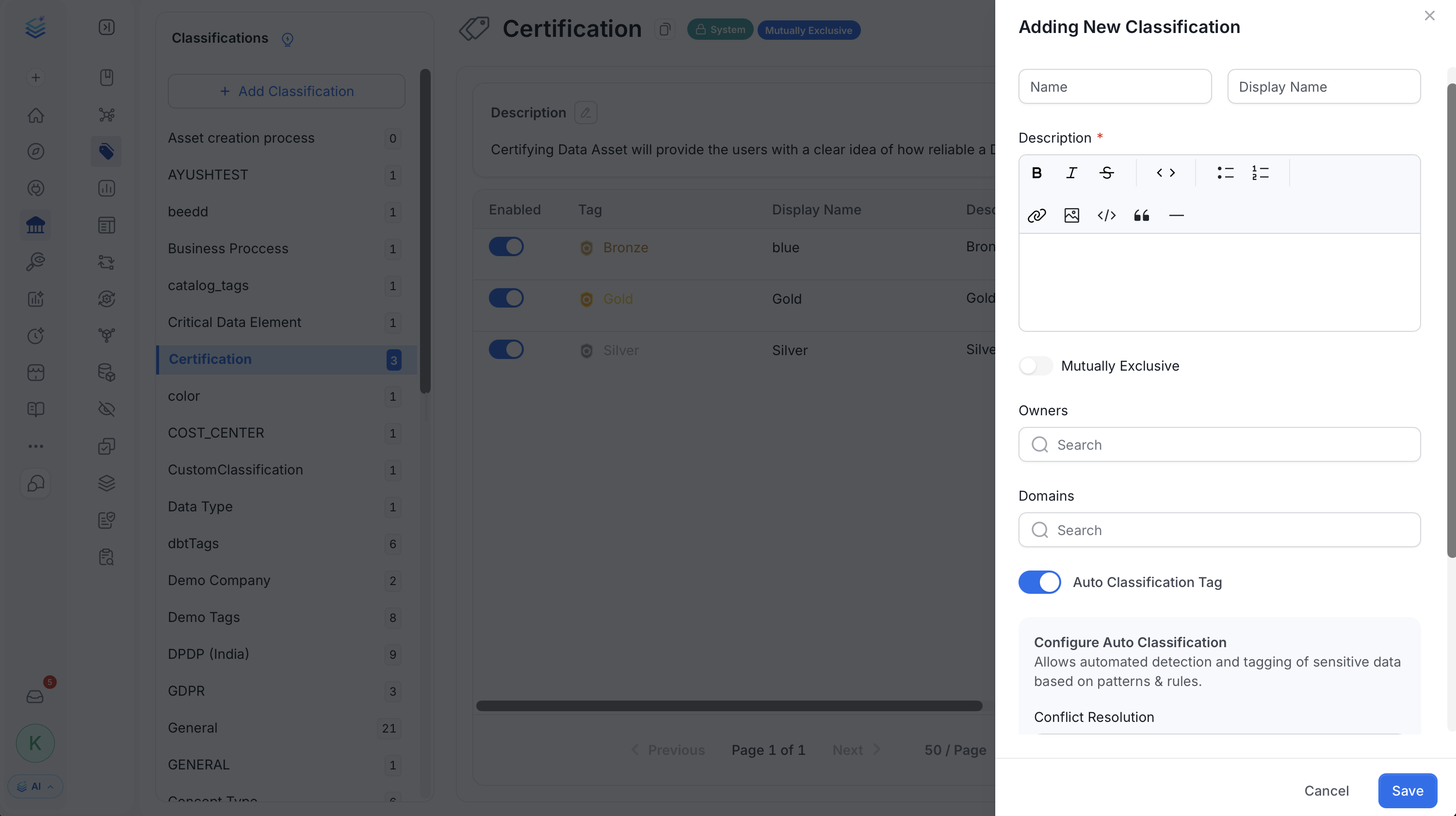The height and width of the screenshot is (816, 1456).
Task: Focus the Name input field
Action: click(1115, 86)
